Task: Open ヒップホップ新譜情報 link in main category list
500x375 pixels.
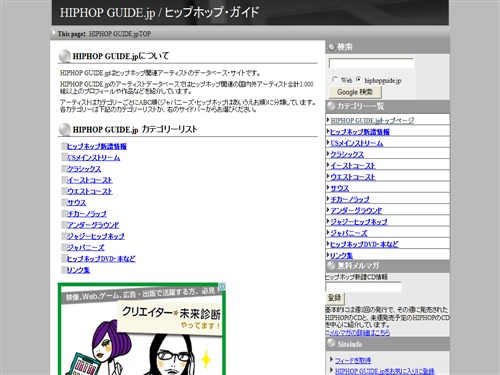Action: point(97,146)
